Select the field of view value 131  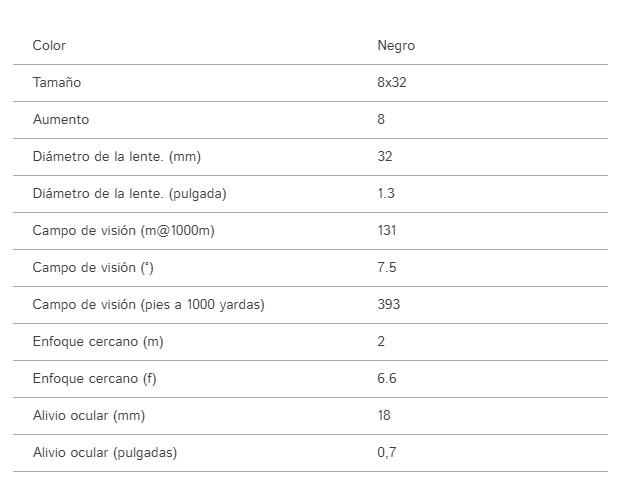click(387, 230)
